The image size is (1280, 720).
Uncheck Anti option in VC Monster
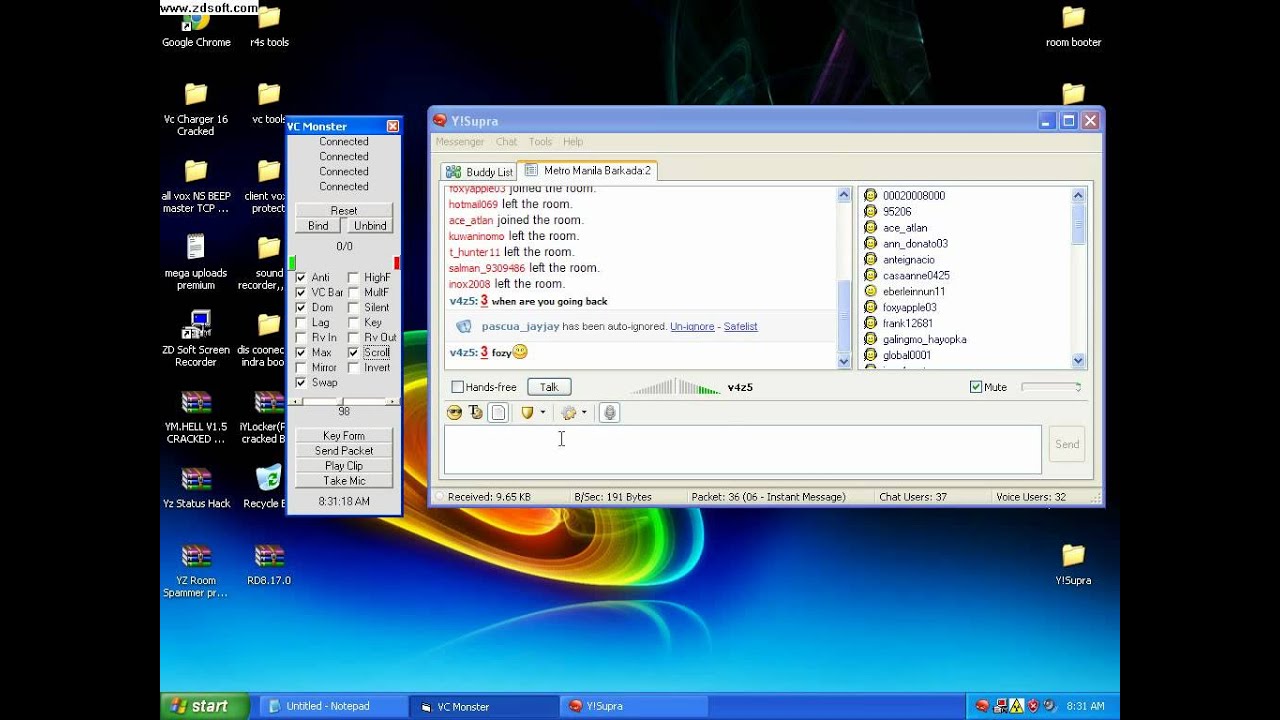pyautogui.click(x=301, y=278)
